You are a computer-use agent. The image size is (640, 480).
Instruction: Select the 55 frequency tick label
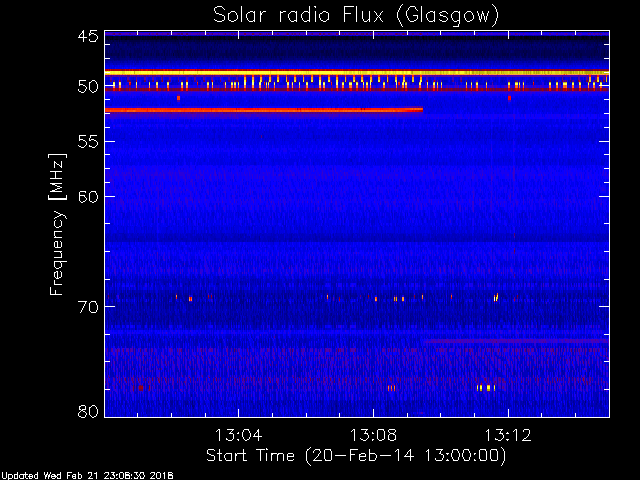(88, 142)
